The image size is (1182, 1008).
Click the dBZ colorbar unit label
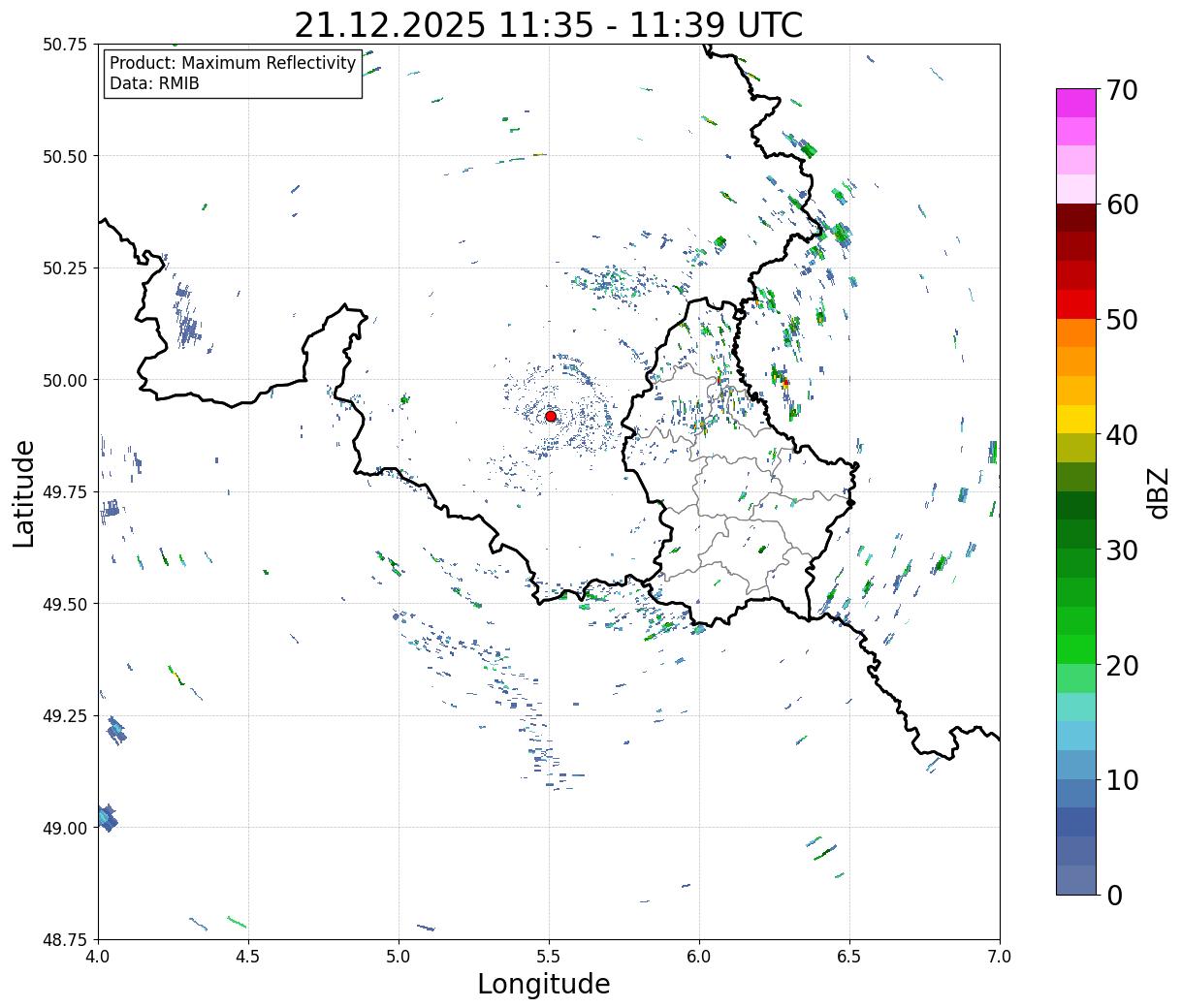pyautogui.click(x=1159, y=491)
